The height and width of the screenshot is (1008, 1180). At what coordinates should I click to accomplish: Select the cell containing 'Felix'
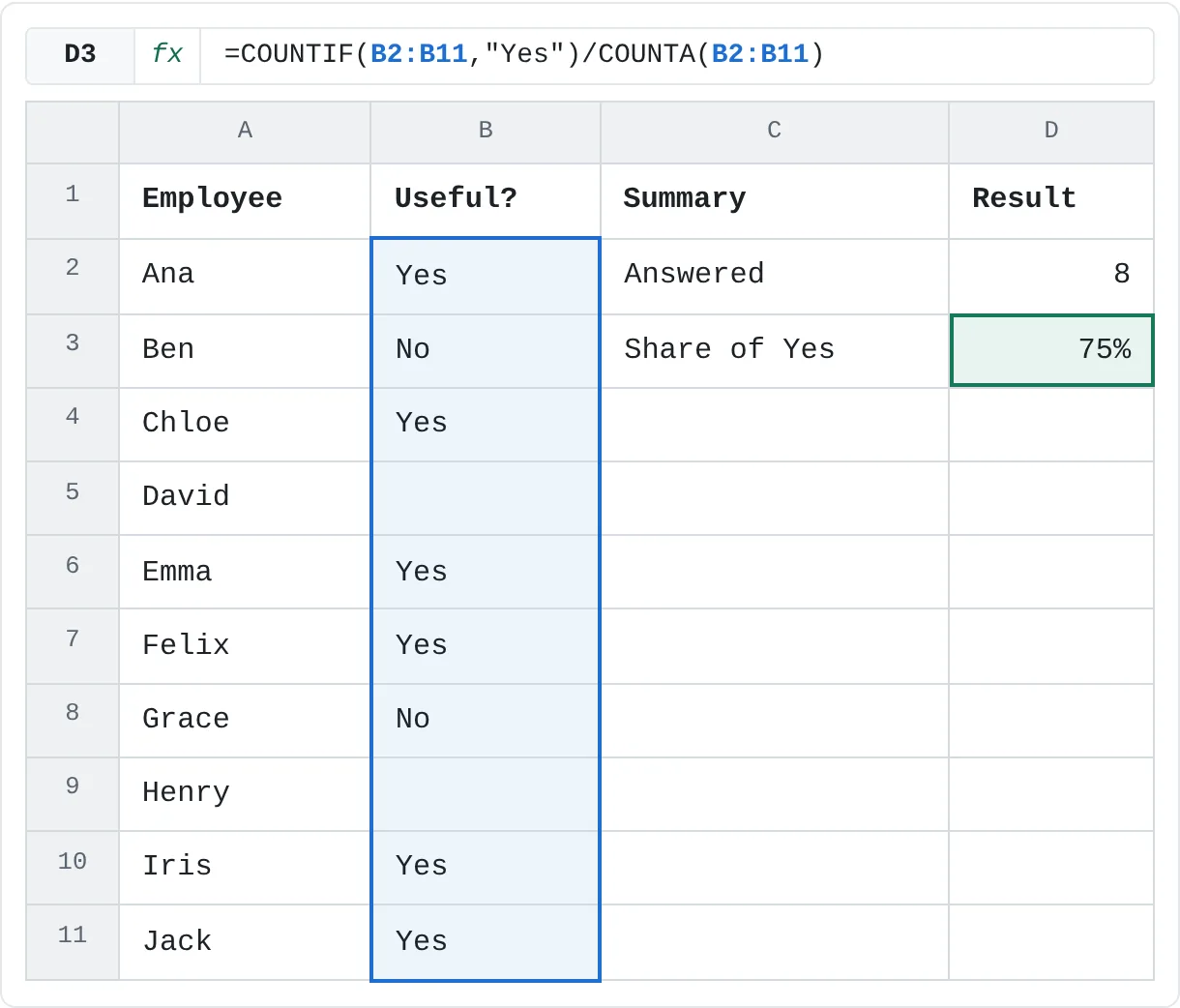point(245,646)
